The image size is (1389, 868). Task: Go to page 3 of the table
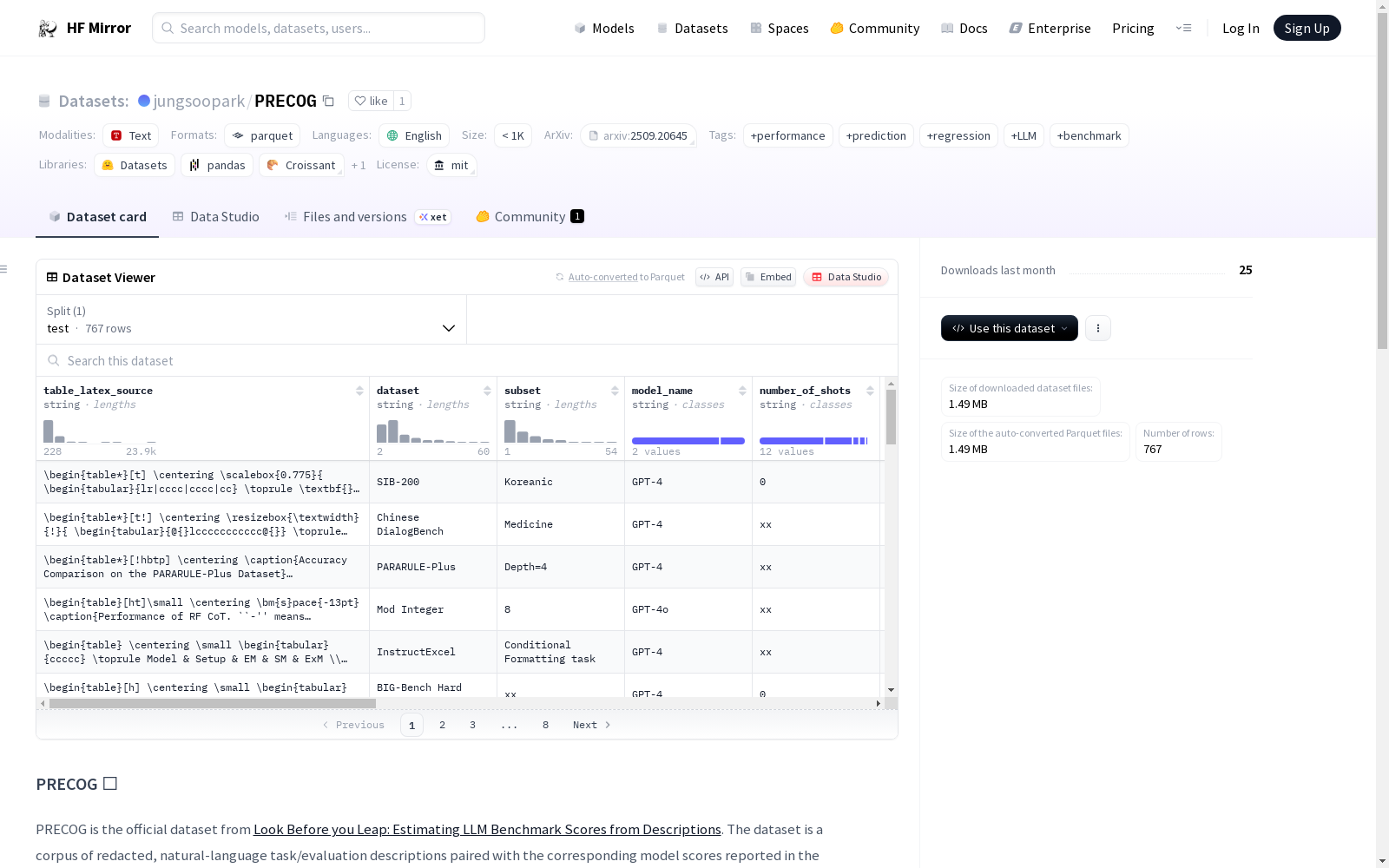tap(472, 725)
